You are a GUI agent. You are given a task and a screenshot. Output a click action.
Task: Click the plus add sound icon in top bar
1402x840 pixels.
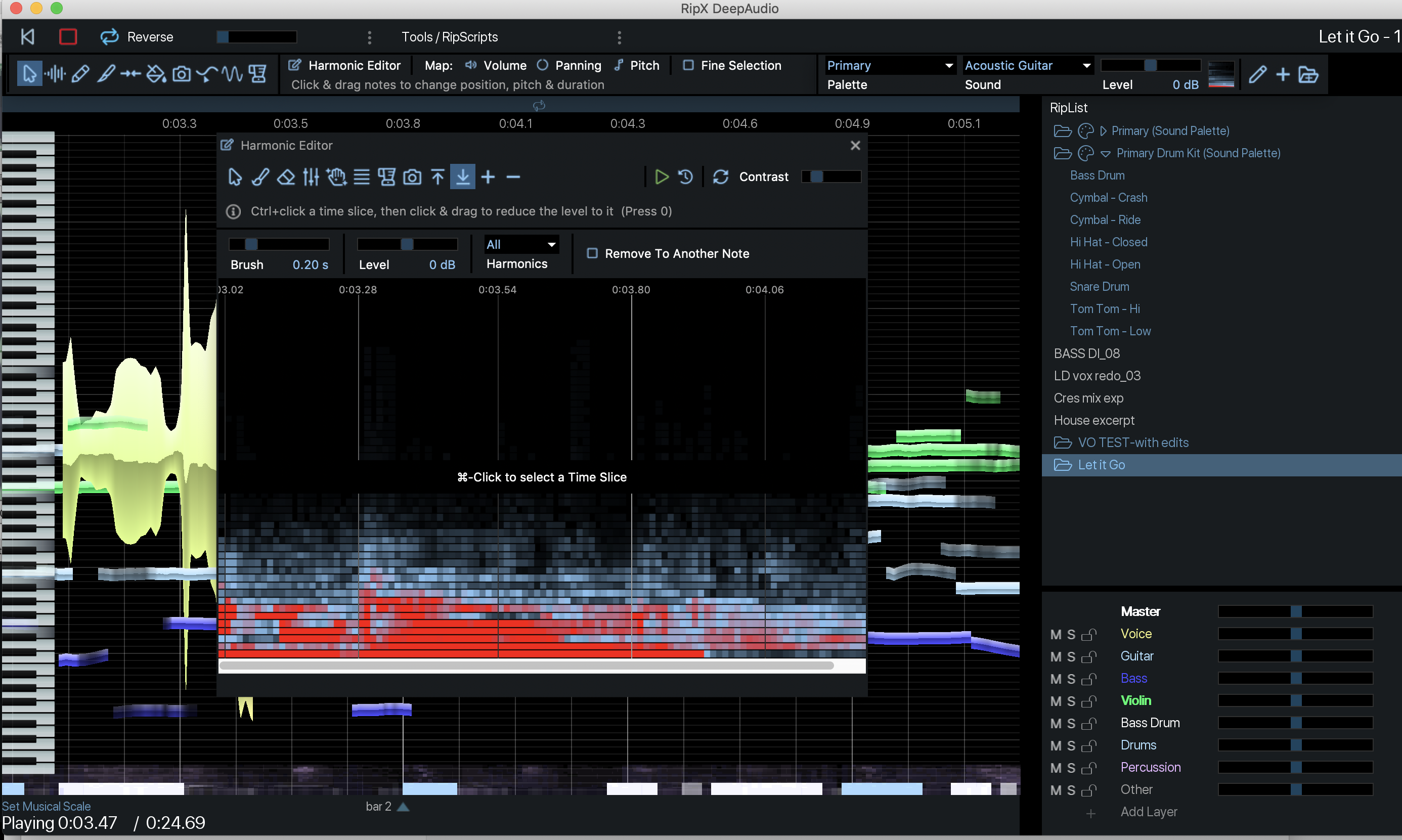(1283, 74)
